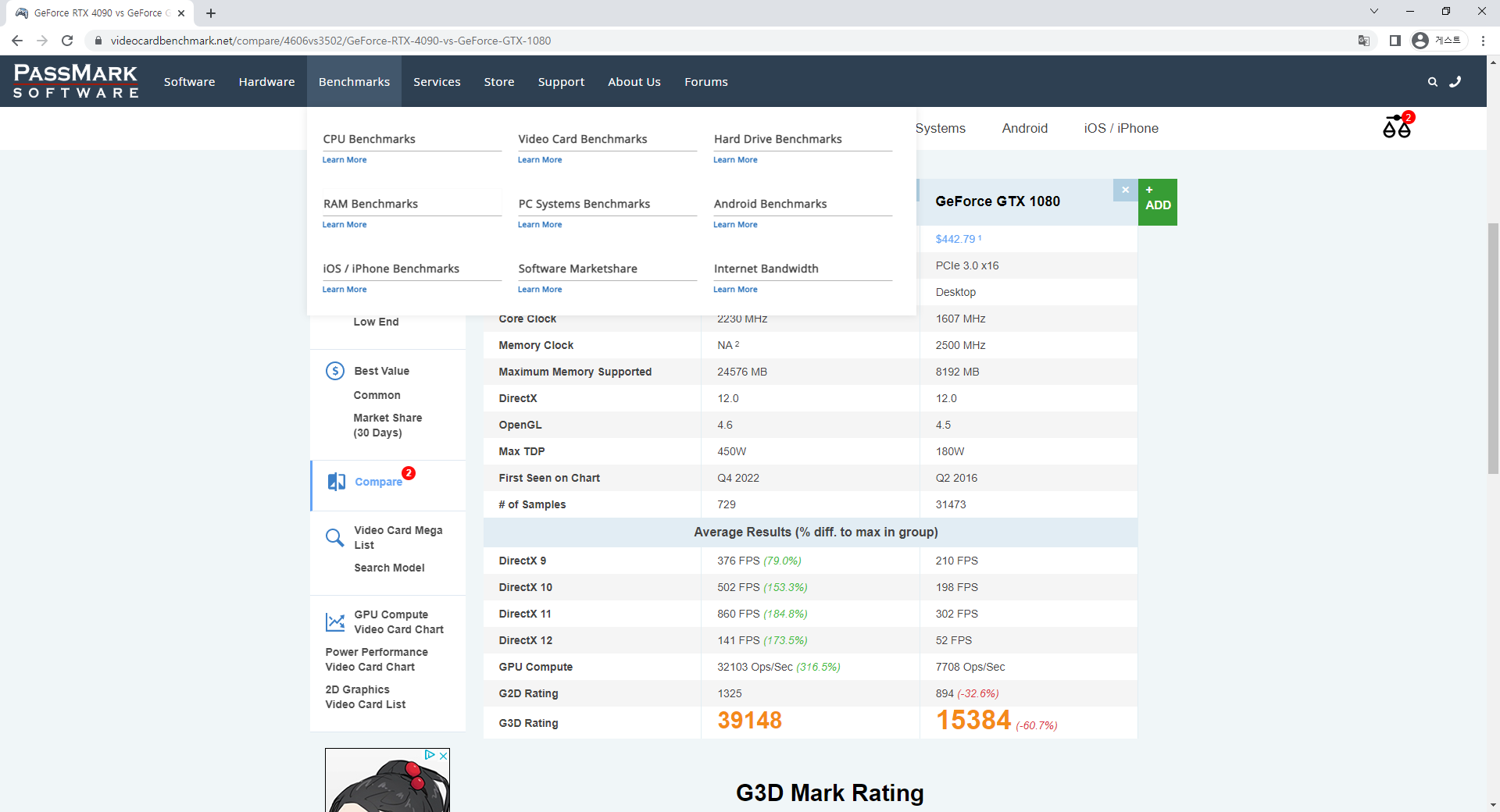Viewport: 1500px width, 812px height.
Task: Open the Common sidebar link
Action: 377,395
